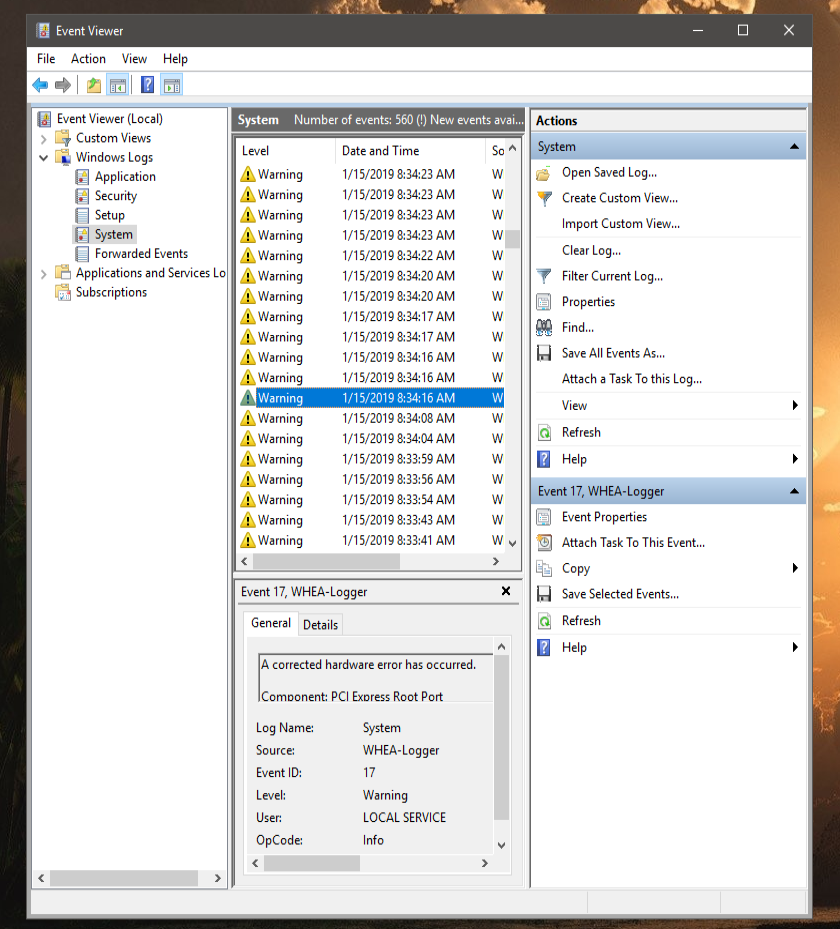This screenshot has height=929, width=840.
Task: Click the event detail scroll down arrow
Action: tap(501, 845)
